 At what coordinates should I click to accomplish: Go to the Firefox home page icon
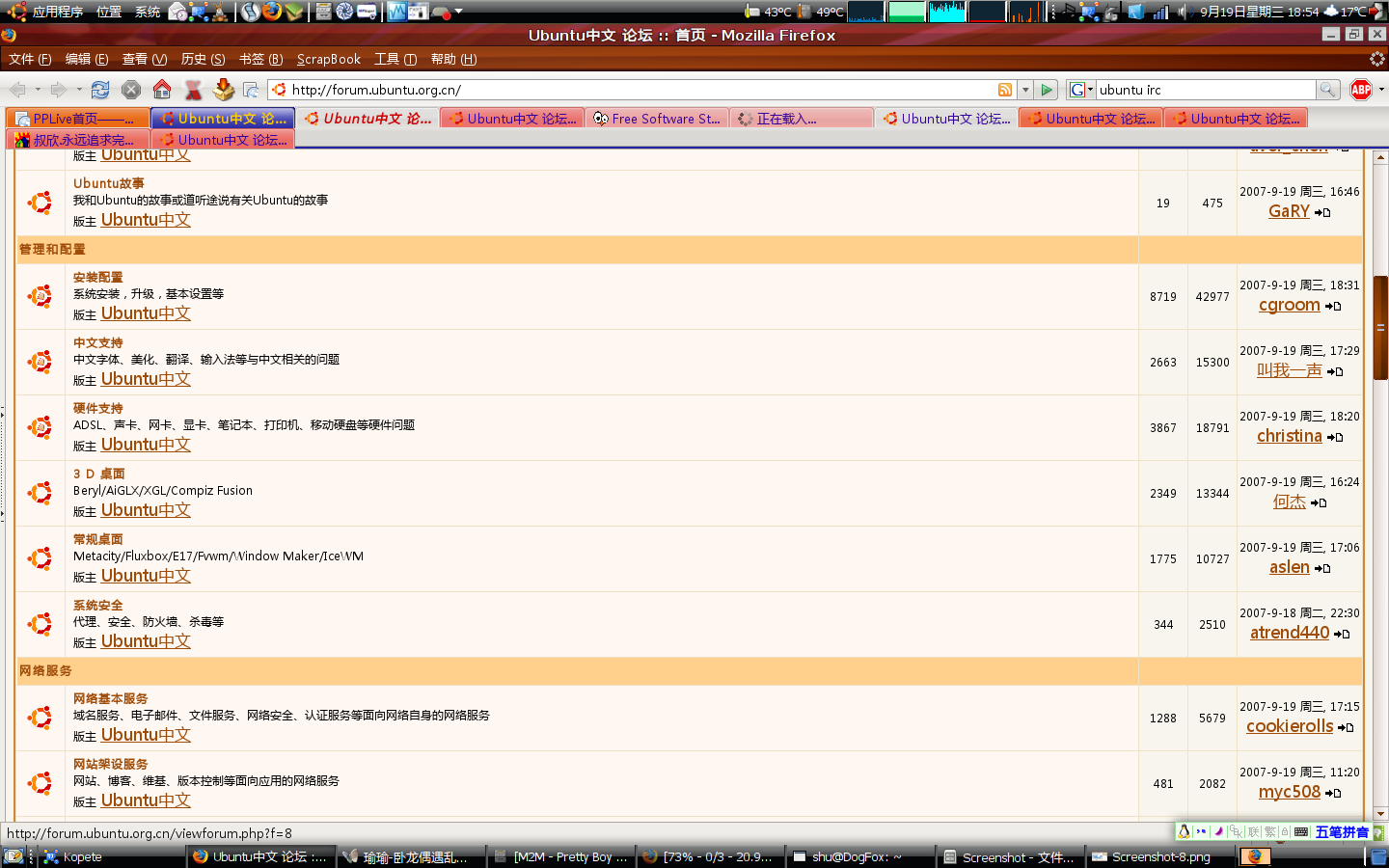click(162, 90)
